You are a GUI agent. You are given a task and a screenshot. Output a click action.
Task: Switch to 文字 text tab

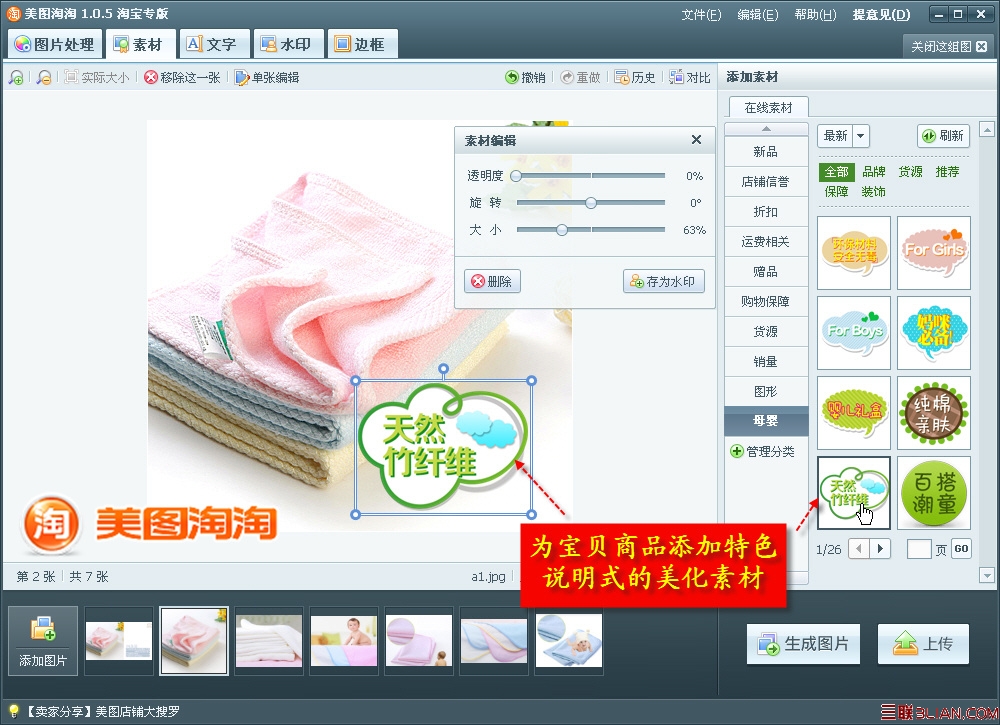[214, 44]
